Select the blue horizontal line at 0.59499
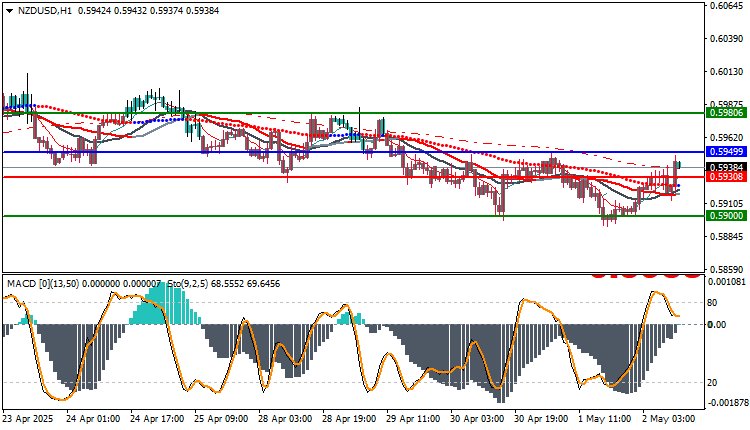750x430 pixels. pyautogui.click(x=353, y=152)
